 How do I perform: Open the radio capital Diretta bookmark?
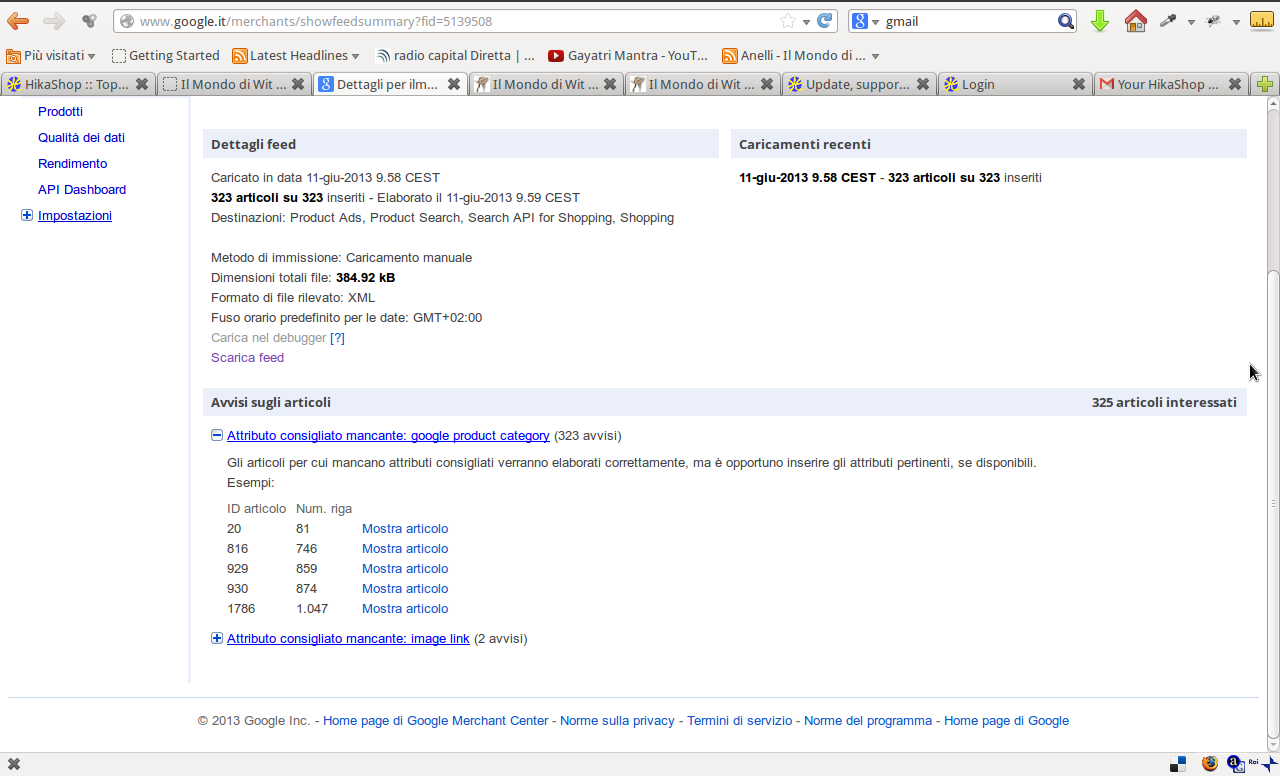tap(455, 56)
